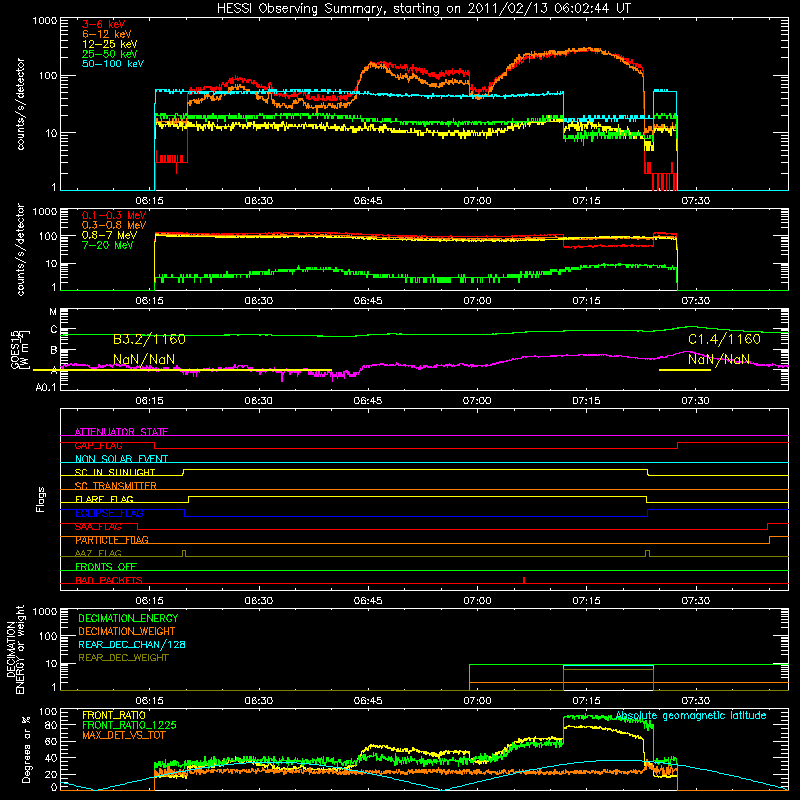This screenshot has width=800, height=800.
Task: Click the SC_IN_SUNLIGHT flag label
Action: (115, 472)
